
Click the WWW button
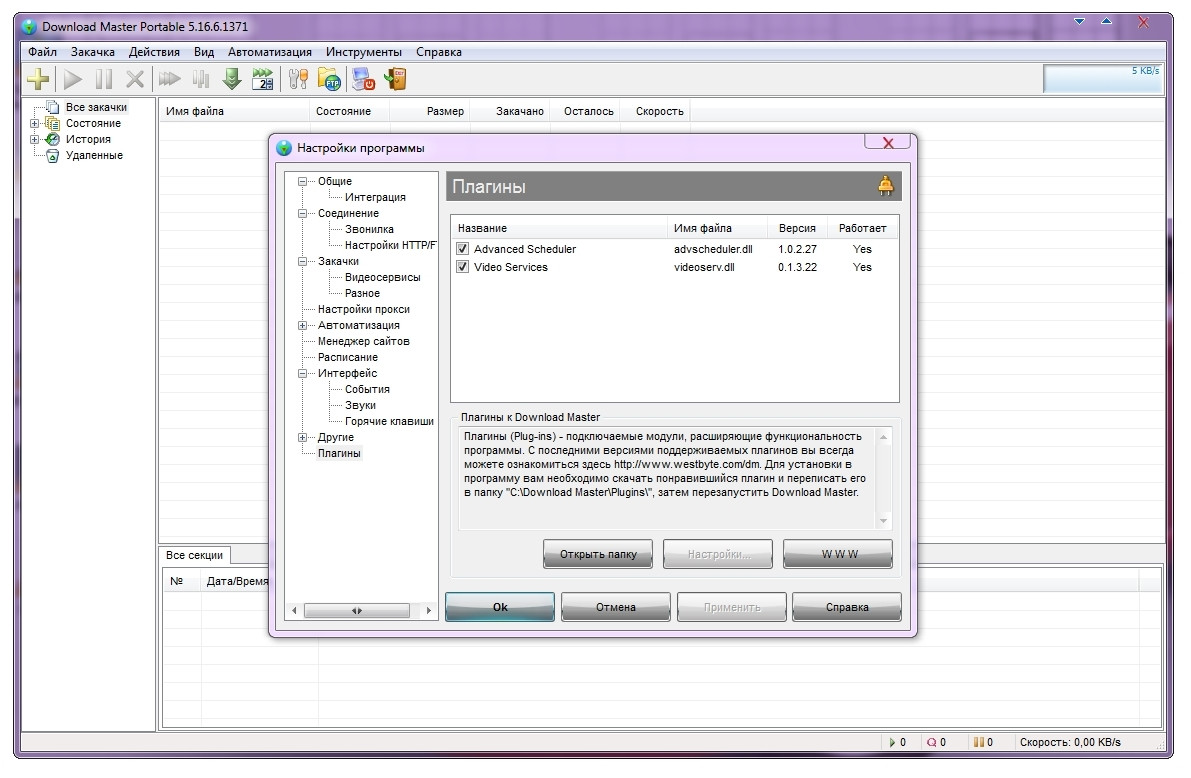tap(838, 555)
